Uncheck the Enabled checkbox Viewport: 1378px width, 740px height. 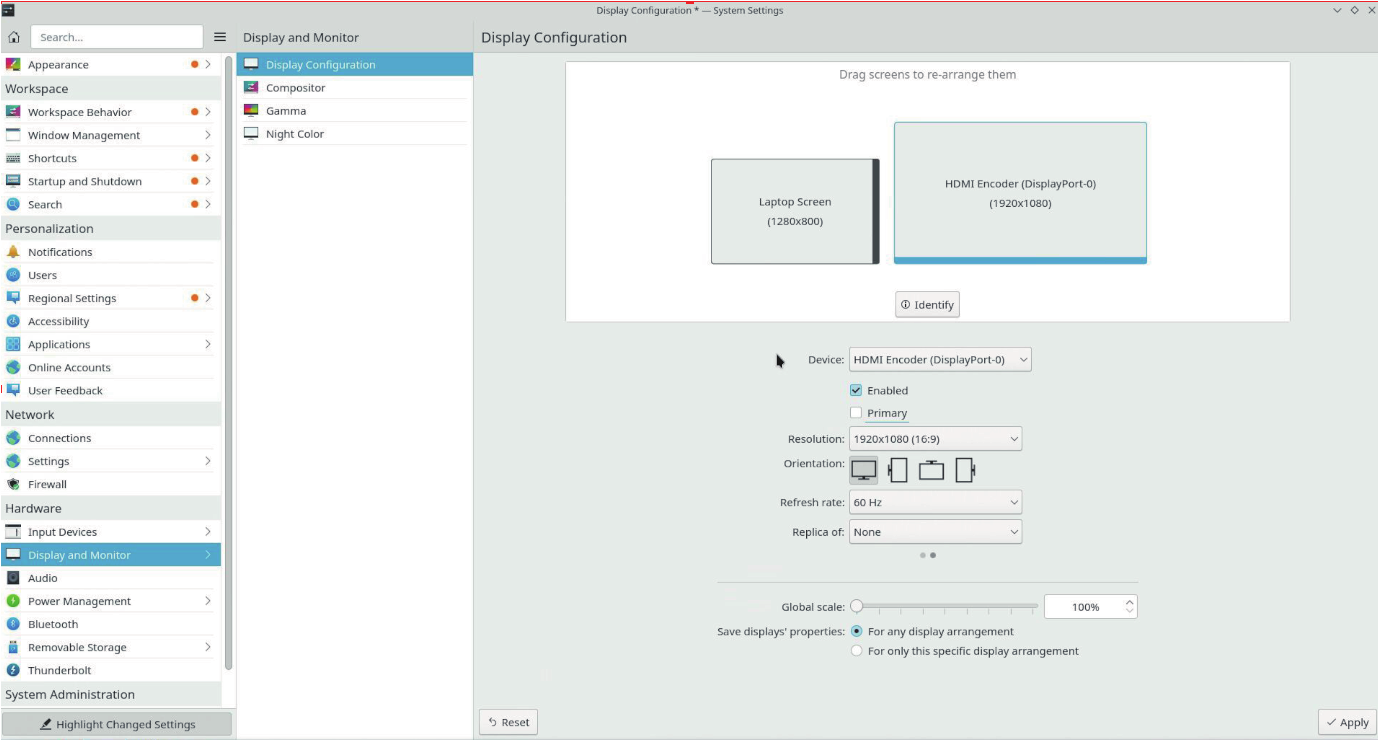(856, 391)
